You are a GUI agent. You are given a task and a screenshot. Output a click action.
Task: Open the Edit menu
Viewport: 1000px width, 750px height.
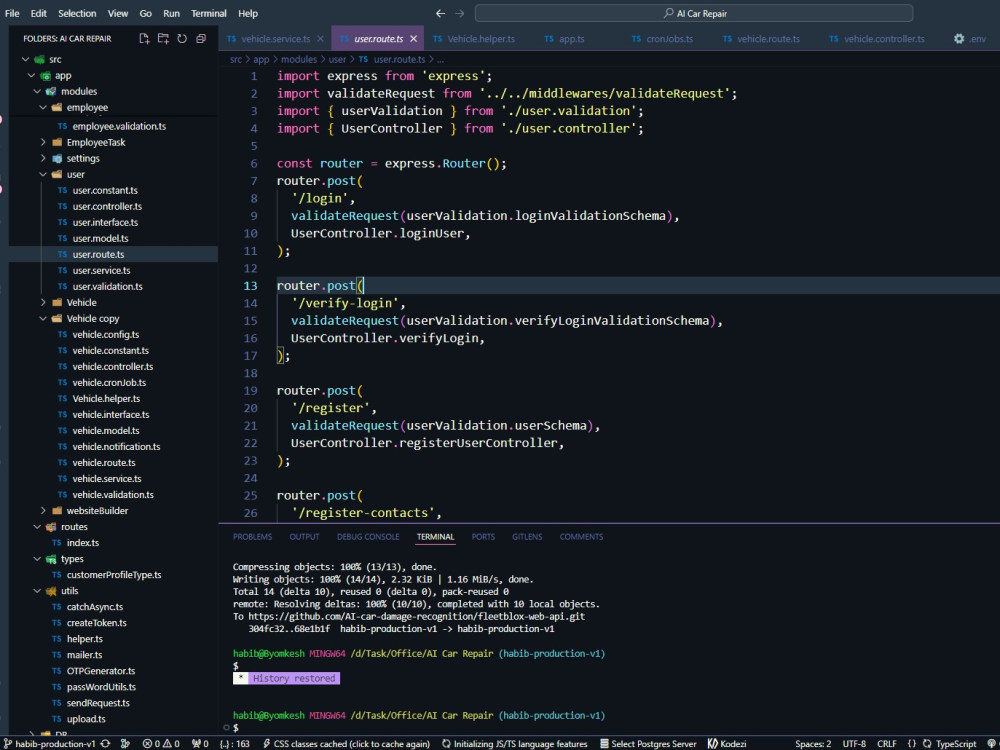click(x=39, y=13)
